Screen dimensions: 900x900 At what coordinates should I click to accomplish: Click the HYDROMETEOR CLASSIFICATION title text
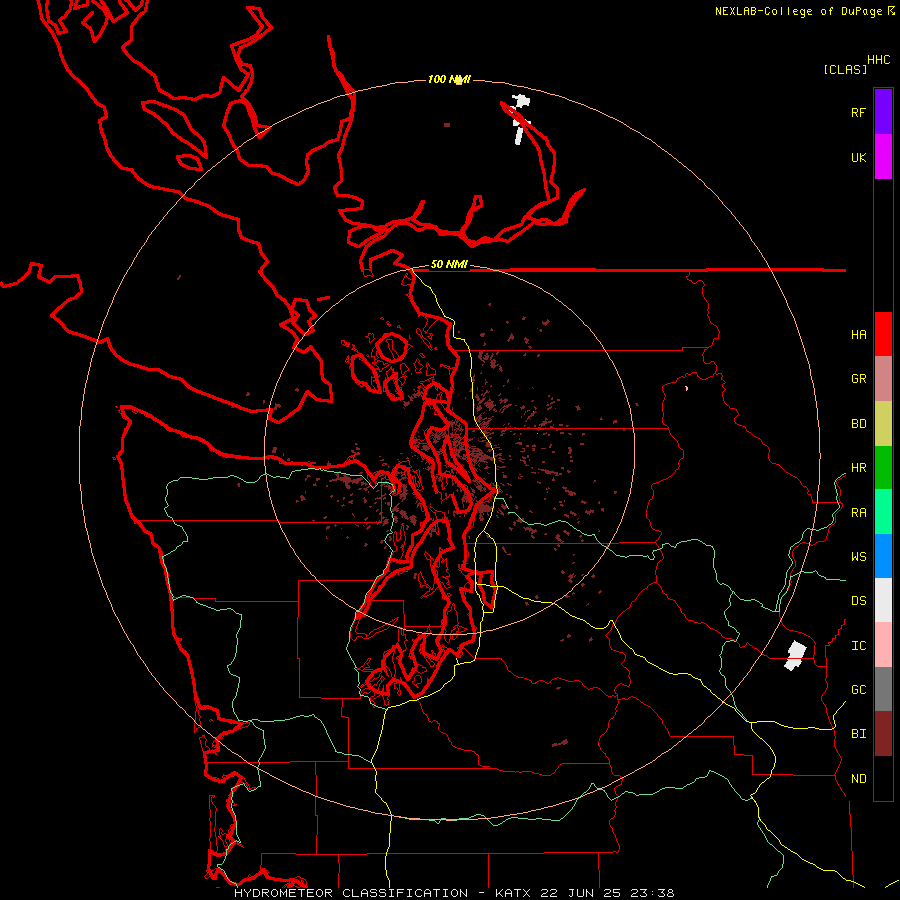coord(351,893)
